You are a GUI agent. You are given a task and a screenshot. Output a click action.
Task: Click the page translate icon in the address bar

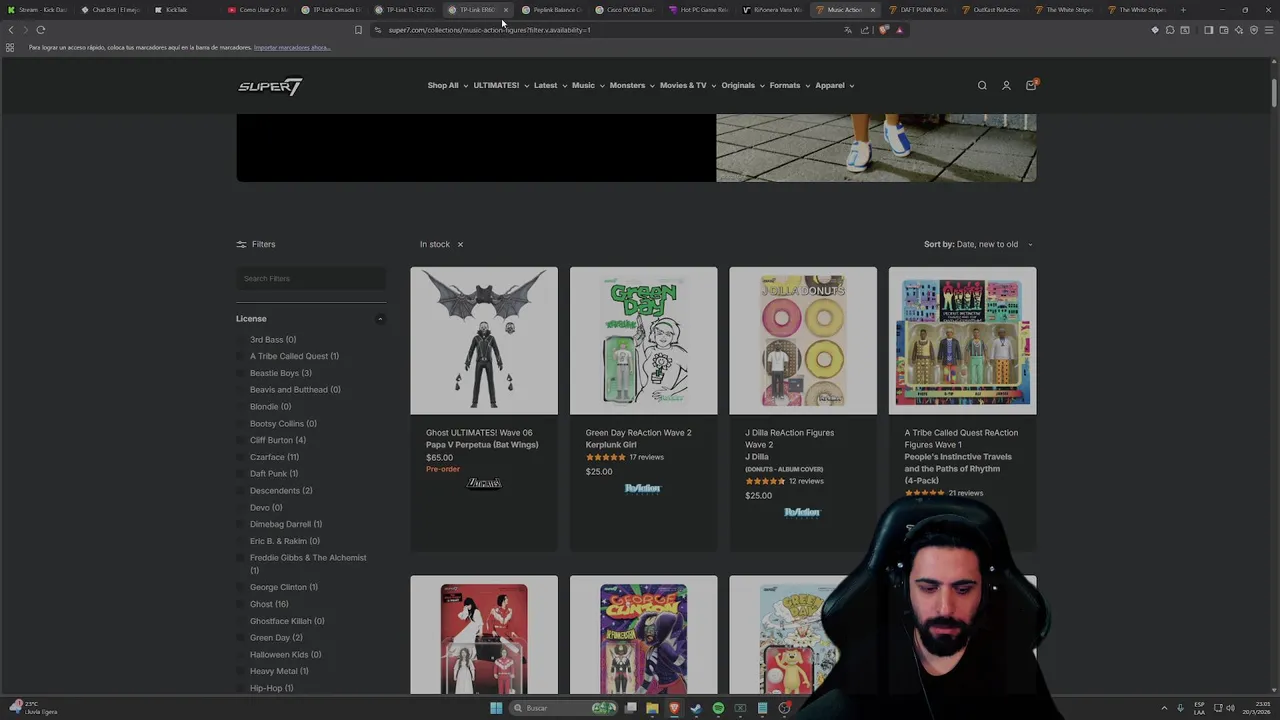tap(848, 30)
